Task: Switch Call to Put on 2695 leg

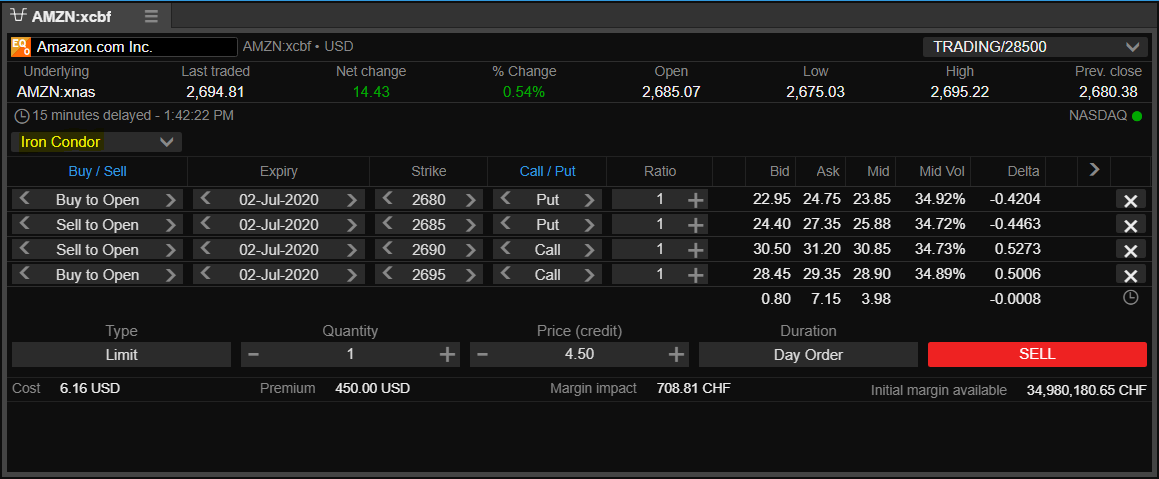Action: pos(589,275)
